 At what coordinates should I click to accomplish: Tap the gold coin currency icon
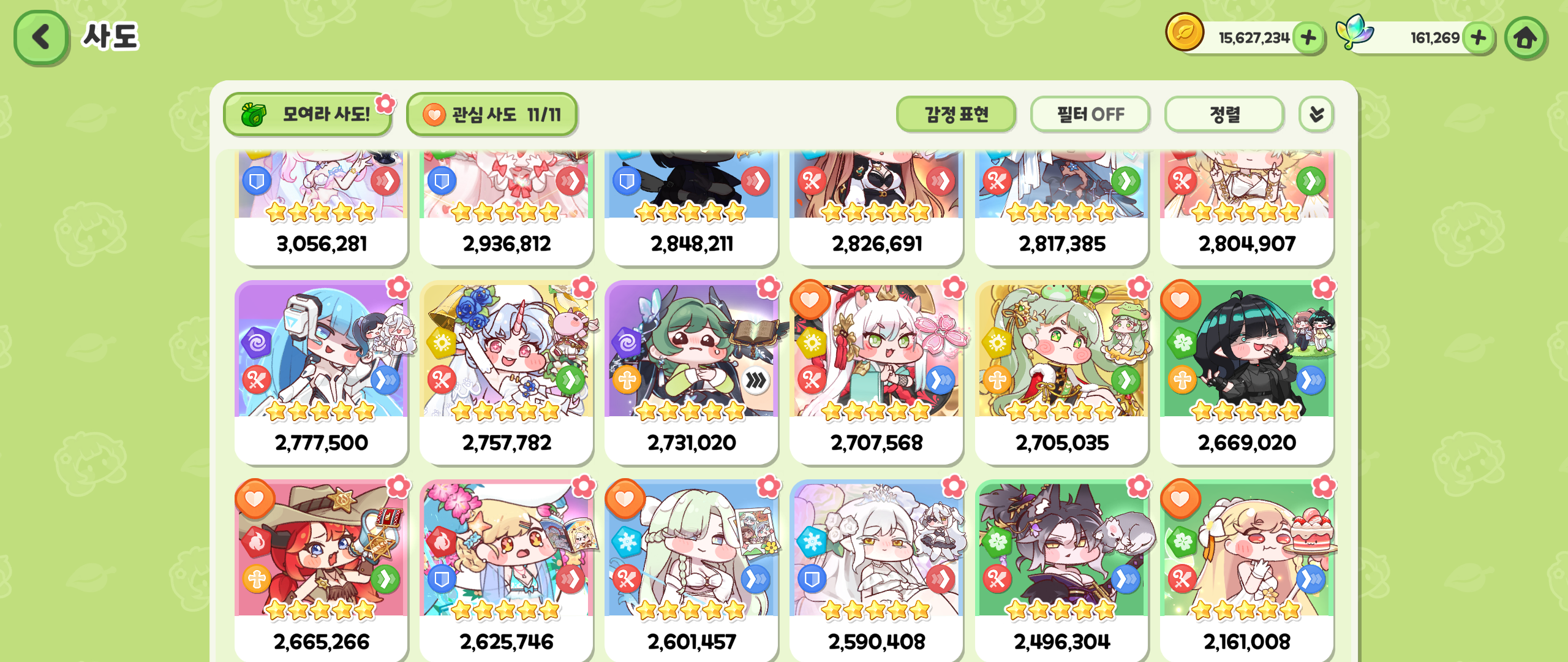click(x=1185, y=32)
